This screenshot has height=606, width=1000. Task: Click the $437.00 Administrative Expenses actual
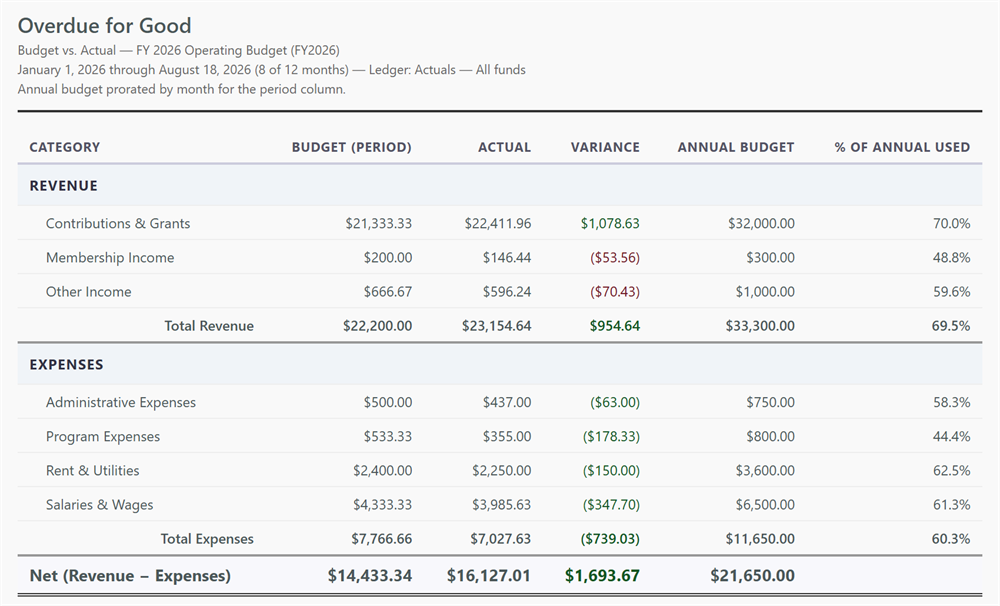tap(507, 403)
